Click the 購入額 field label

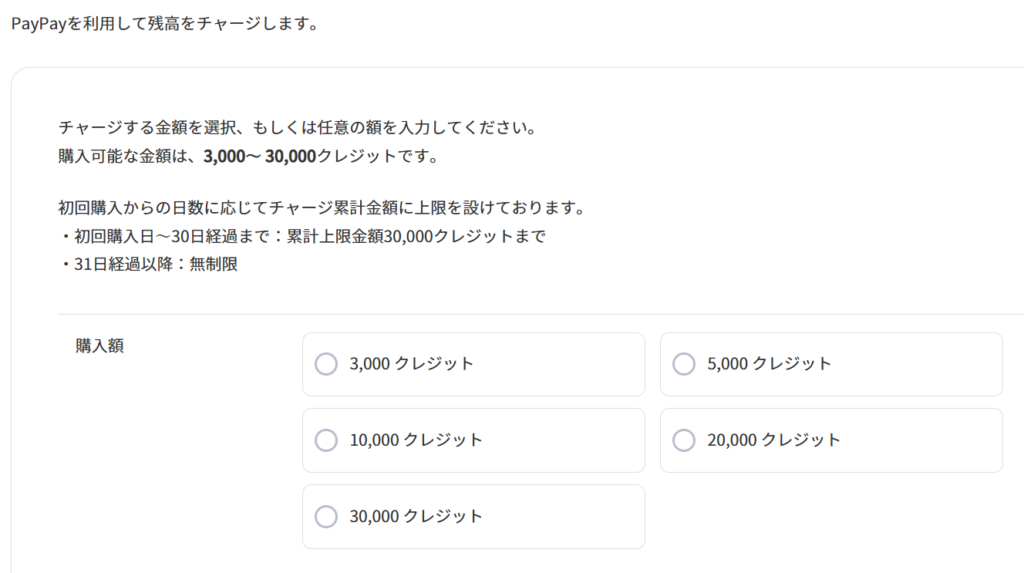(100, 346)
